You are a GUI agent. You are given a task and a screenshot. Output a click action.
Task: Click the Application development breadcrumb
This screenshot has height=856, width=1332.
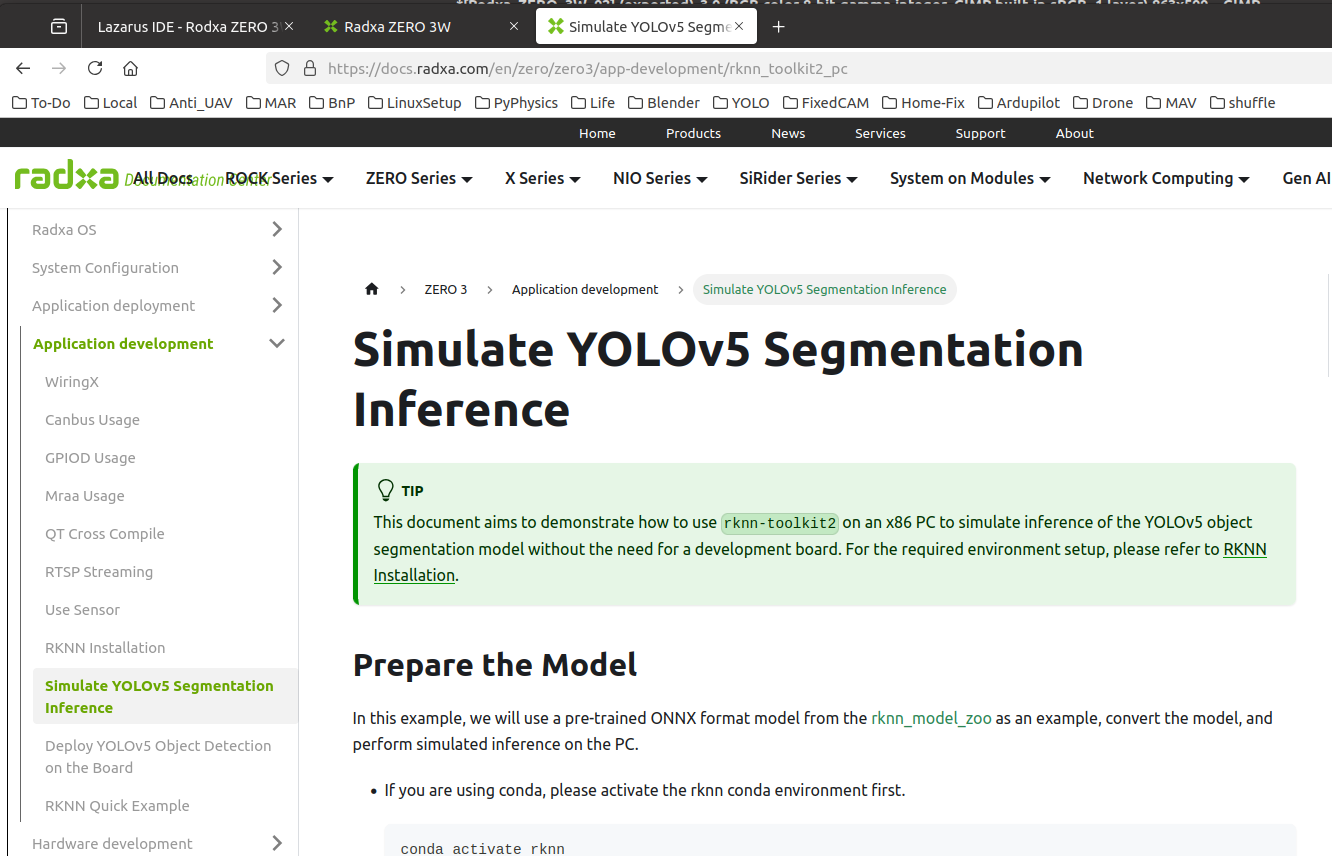click(x=585, y=289)
